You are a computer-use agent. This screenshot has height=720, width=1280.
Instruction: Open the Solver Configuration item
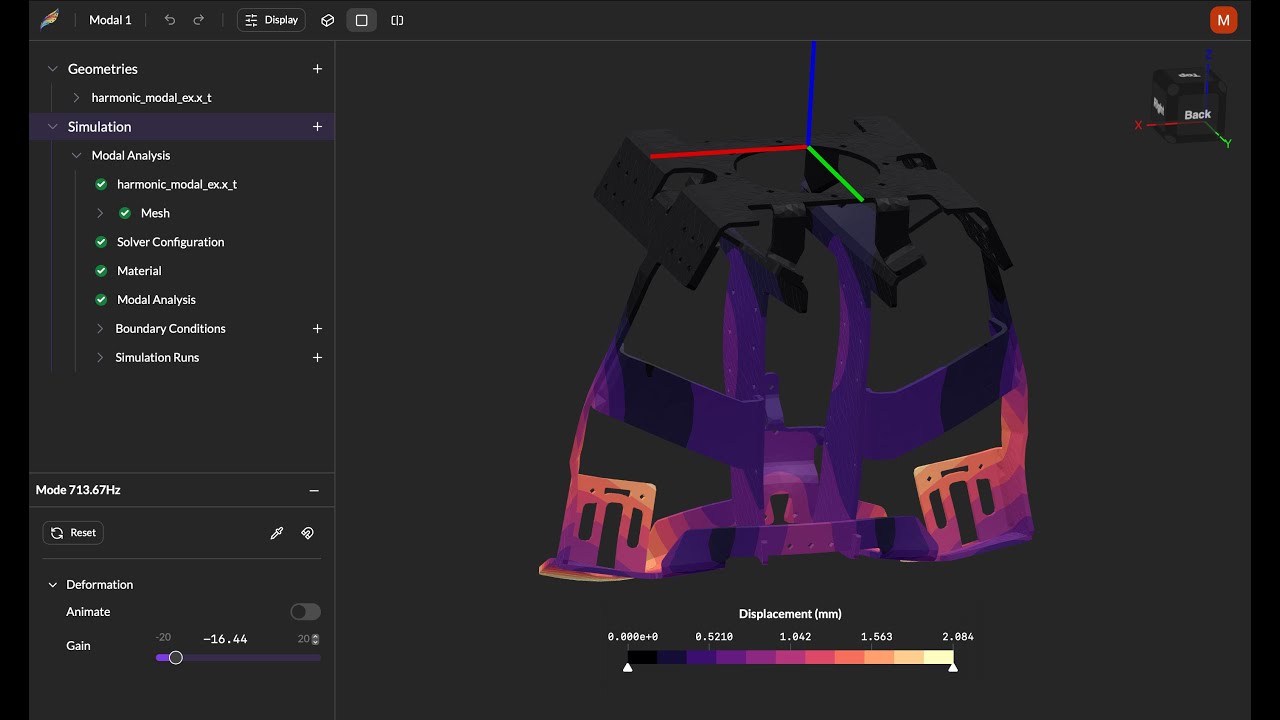click(x=171, y=242)
